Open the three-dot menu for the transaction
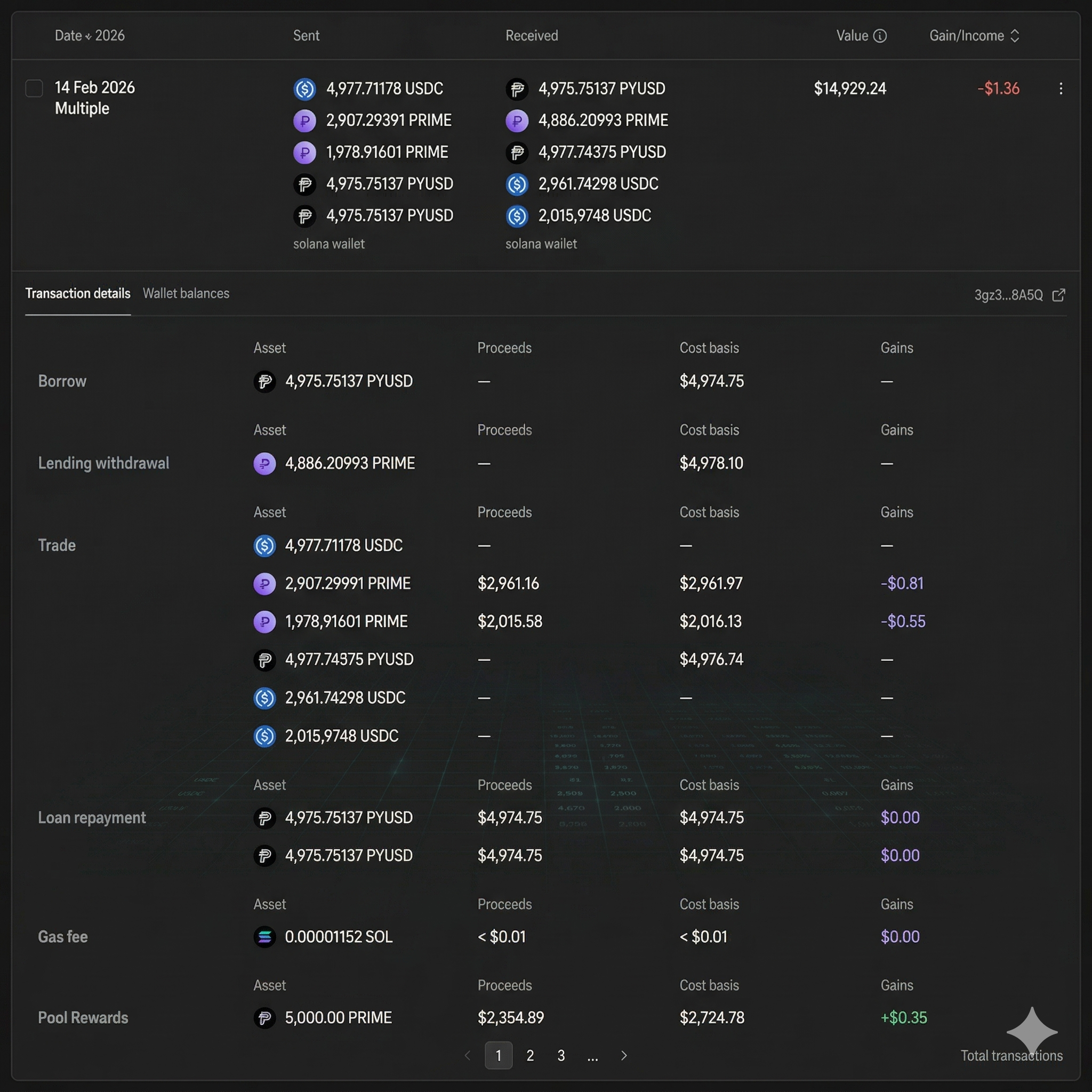 [x=1061, y=89]
